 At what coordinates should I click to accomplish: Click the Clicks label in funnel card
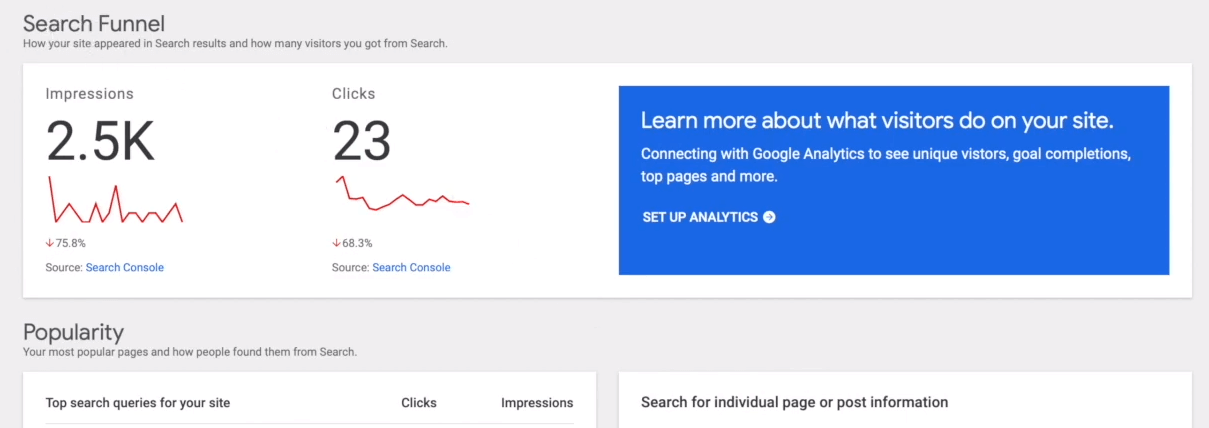pos(353,94)
